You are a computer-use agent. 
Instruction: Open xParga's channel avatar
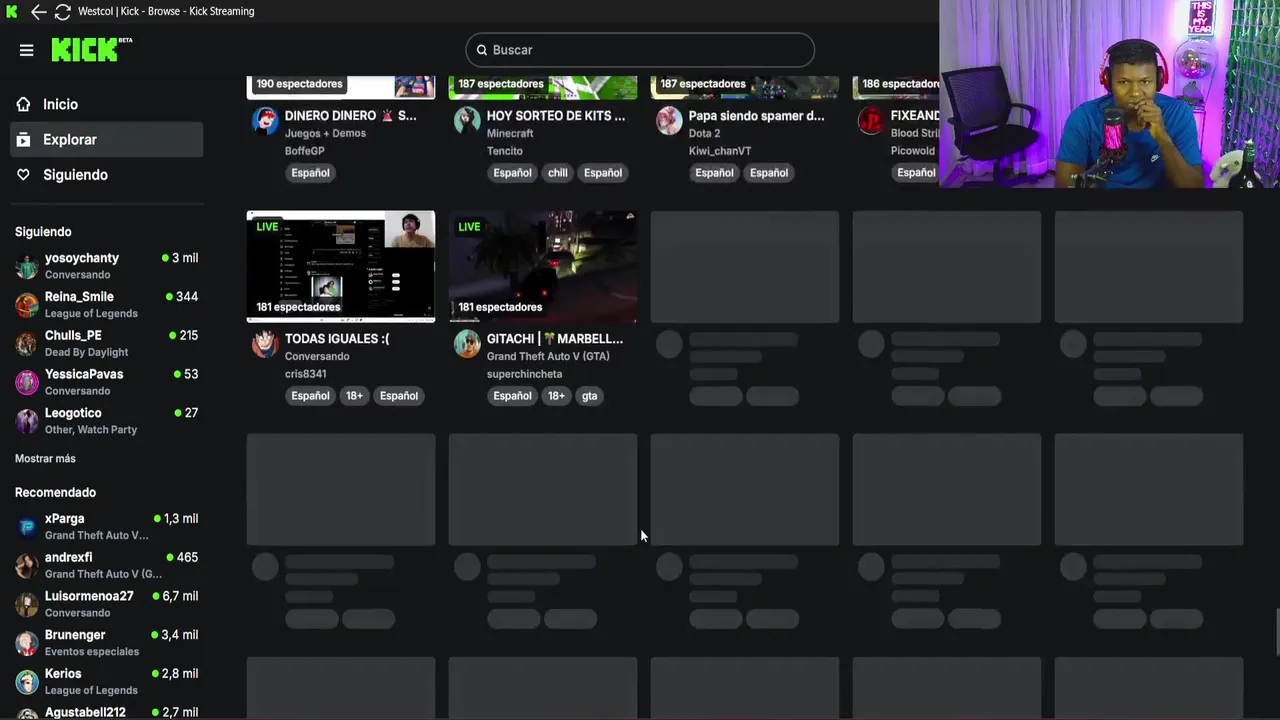[x=27, y=527]
